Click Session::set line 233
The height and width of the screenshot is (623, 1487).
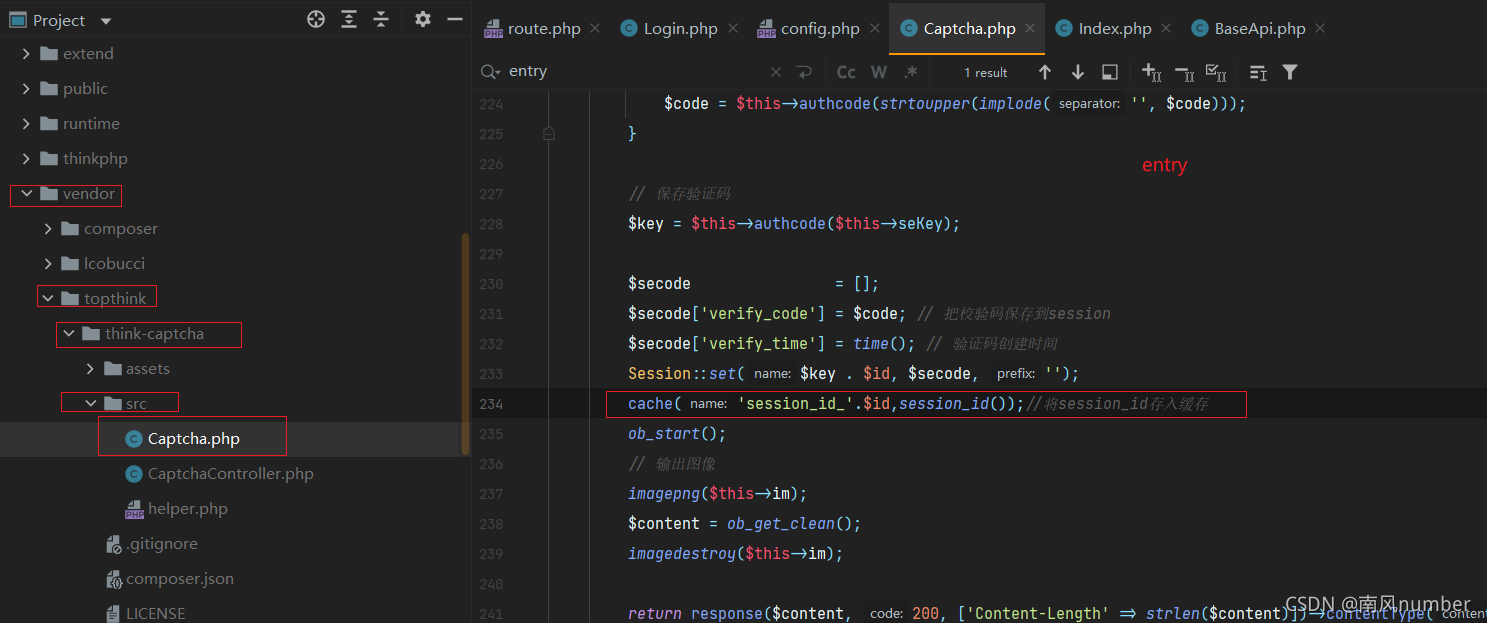click(x=854, y=374)
